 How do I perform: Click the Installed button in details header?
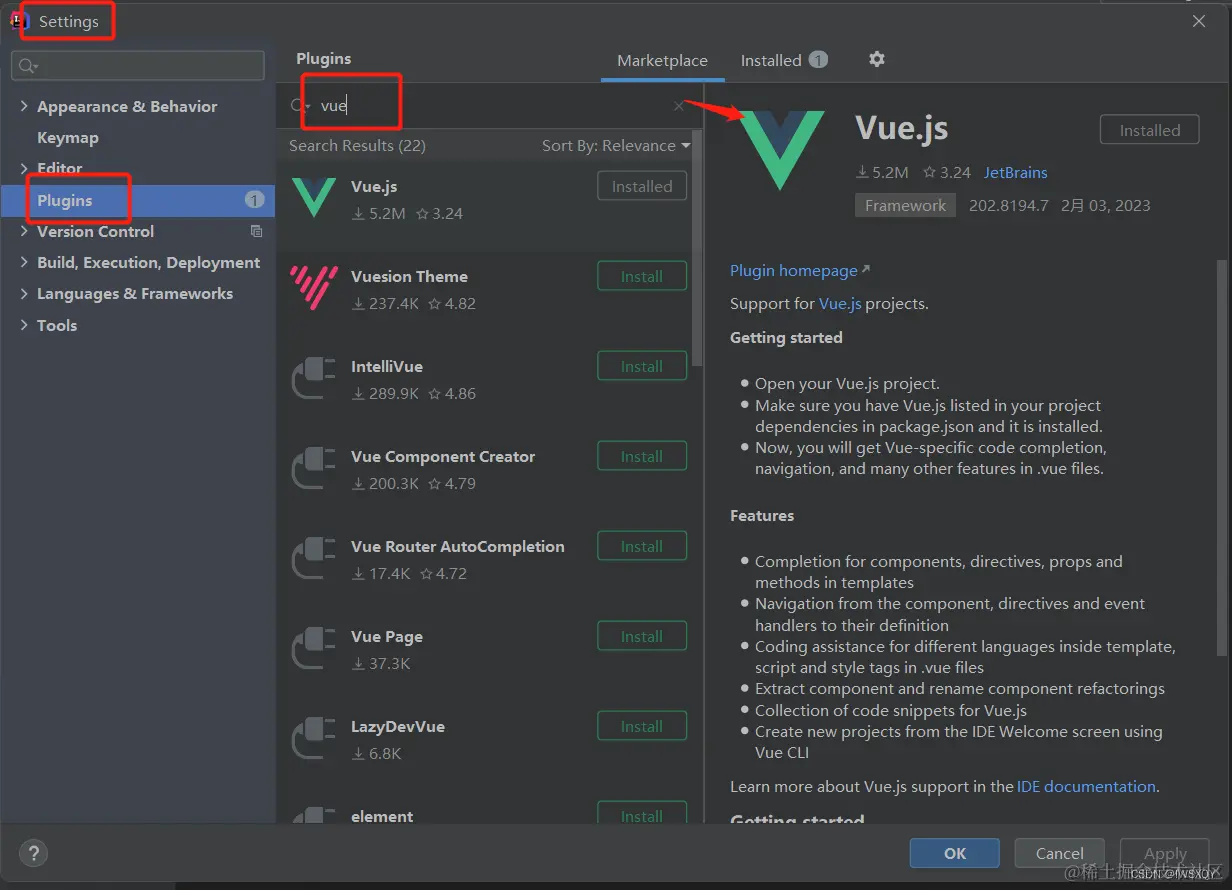pyautogui.click(x=1150, y=130)
